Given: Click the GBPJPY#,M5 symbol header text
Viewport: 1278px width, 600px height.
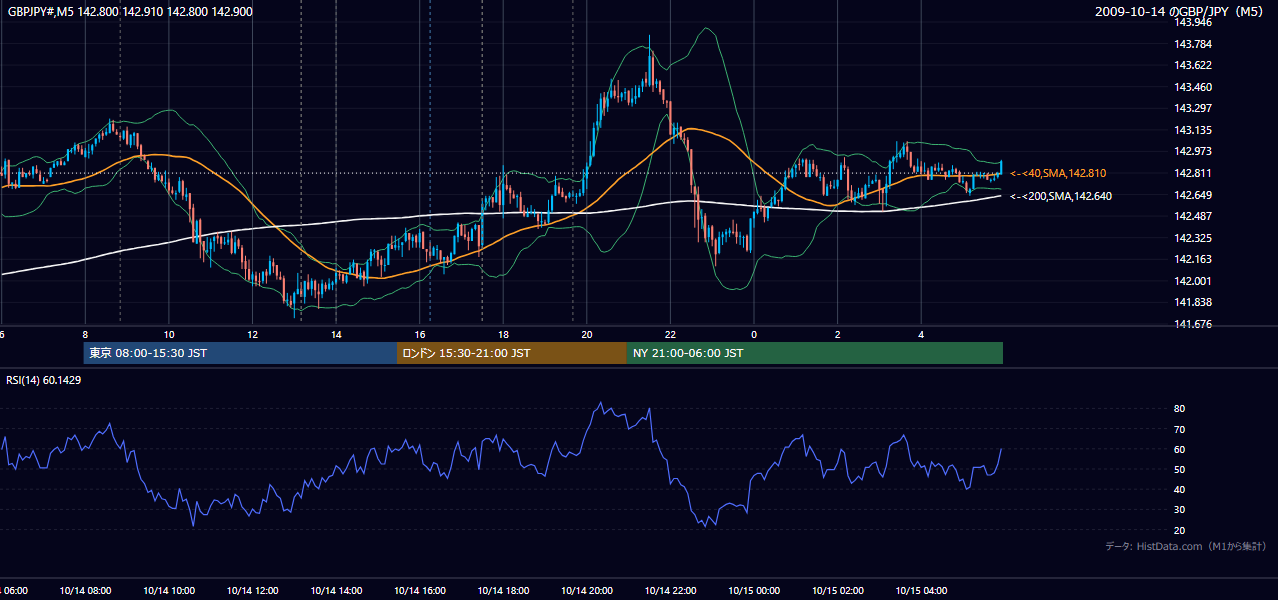Looking at the screenshot, I should coord(131,11).
